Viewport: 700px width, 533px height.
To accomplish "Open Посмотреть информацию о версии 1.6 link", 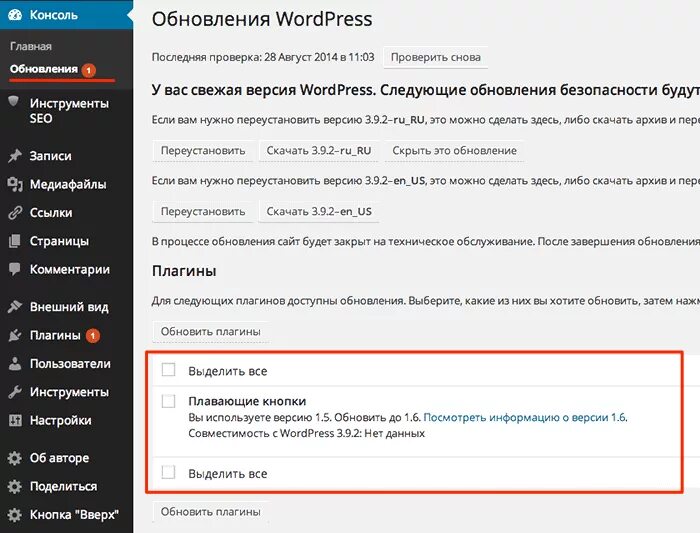I will (x=525, y=417).
